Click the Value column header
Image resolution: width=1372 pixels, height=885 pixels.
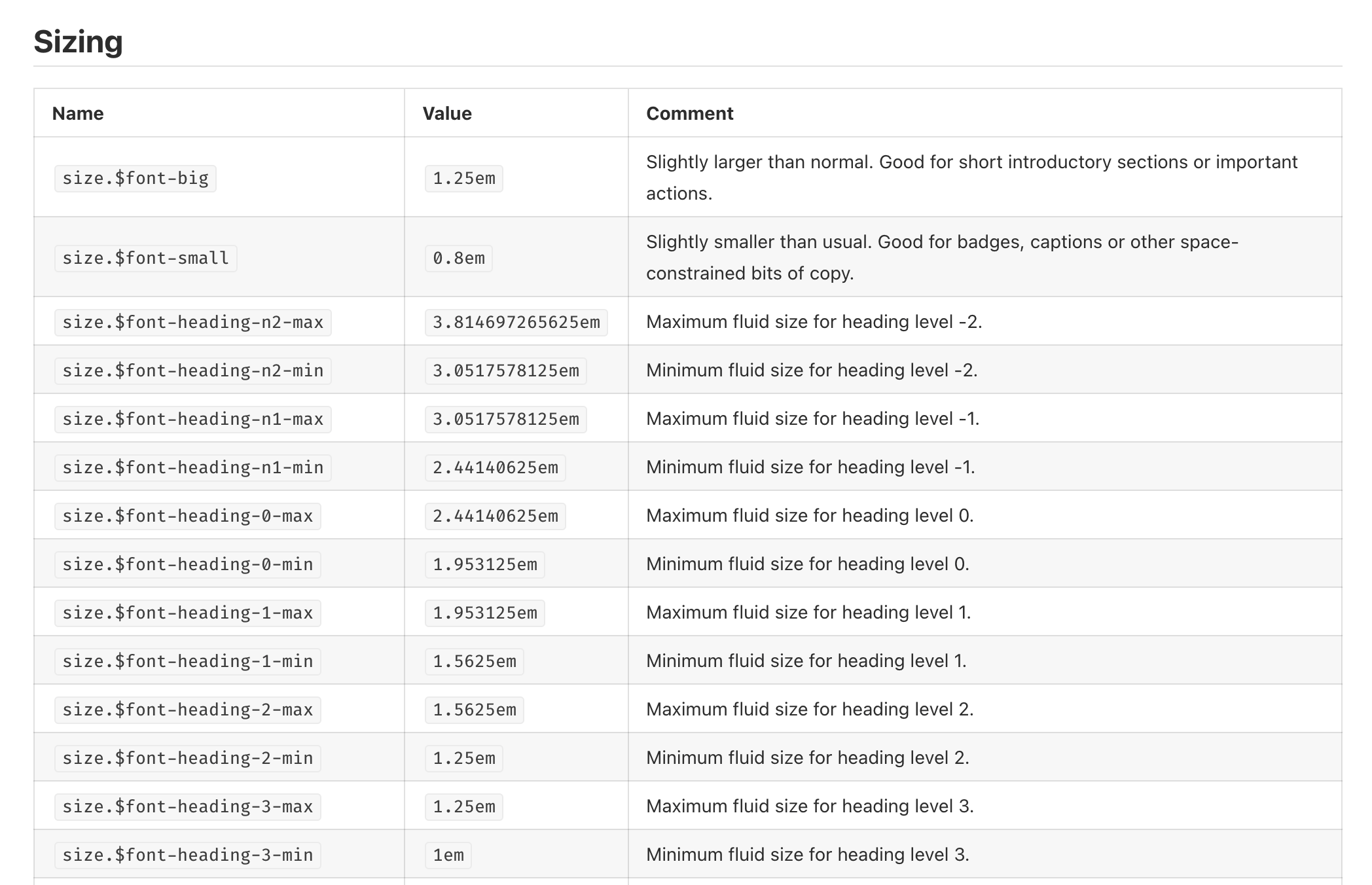coord(446,113)
